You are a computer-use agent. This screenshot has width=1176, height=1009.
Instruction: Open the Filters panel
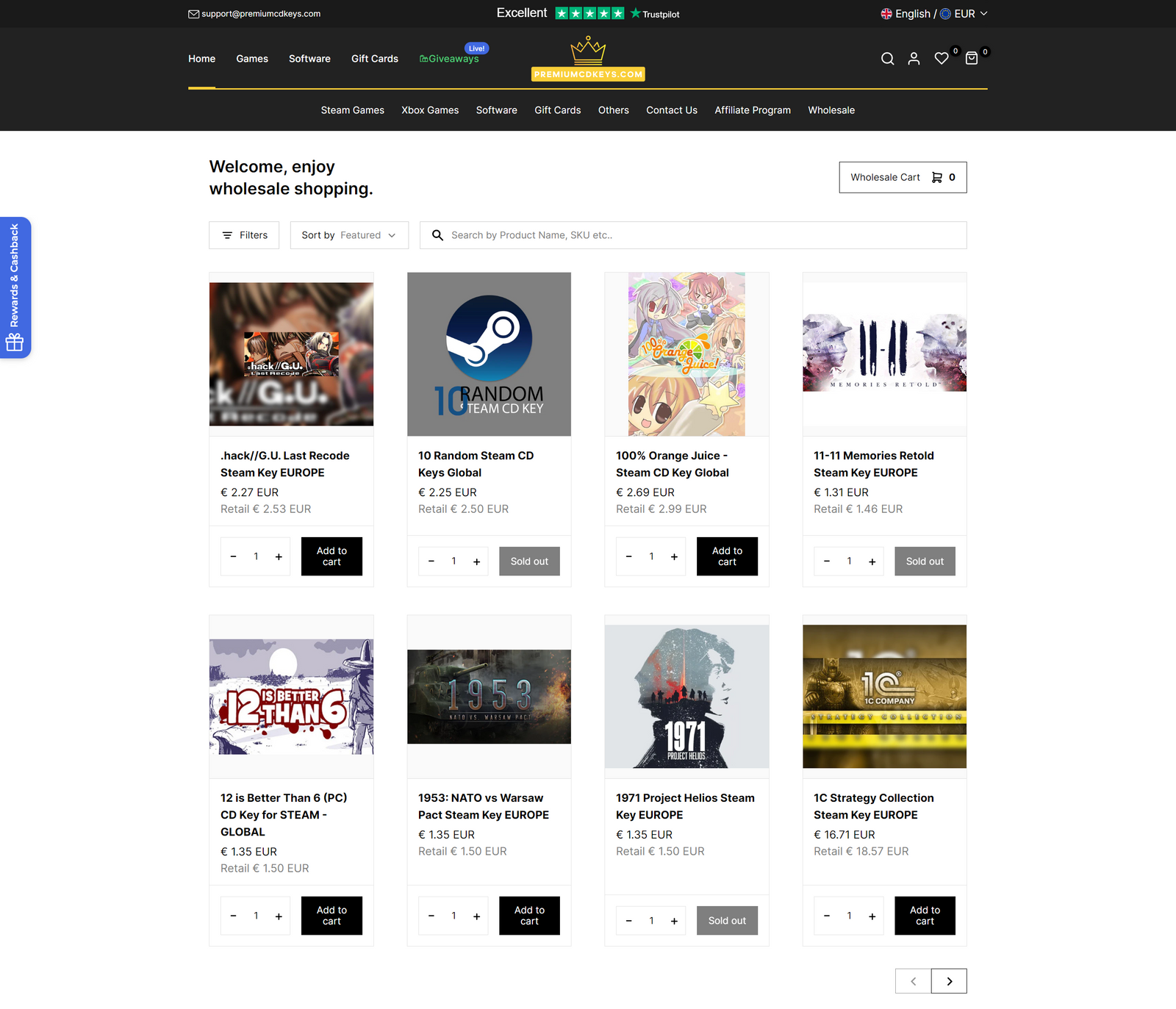244,235
